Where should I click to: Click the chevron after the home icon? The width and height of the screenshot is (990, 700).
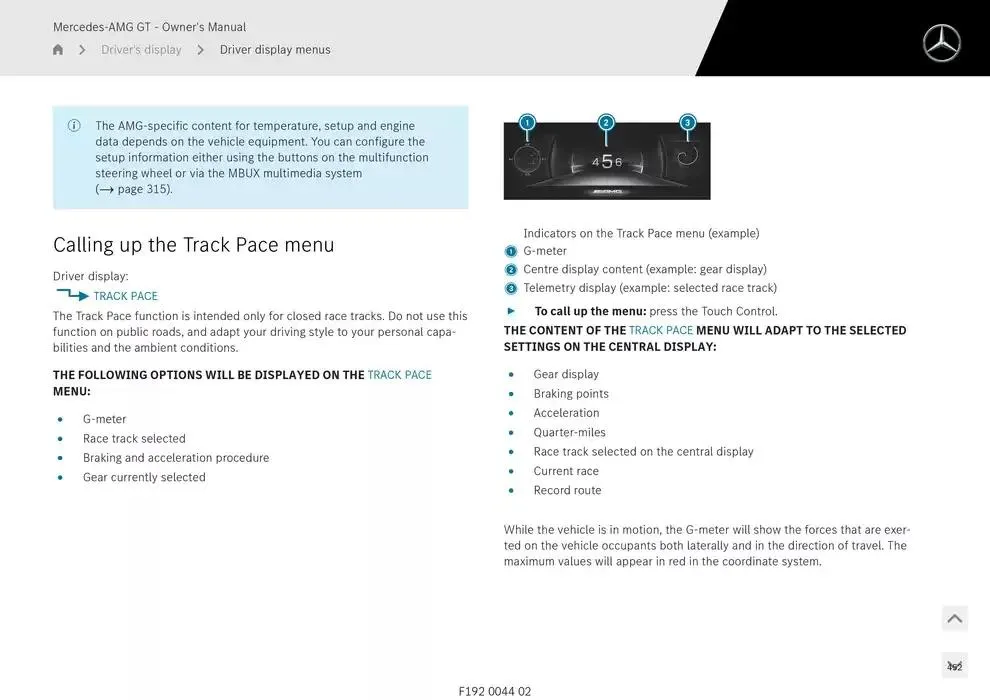tap(82, 50)
